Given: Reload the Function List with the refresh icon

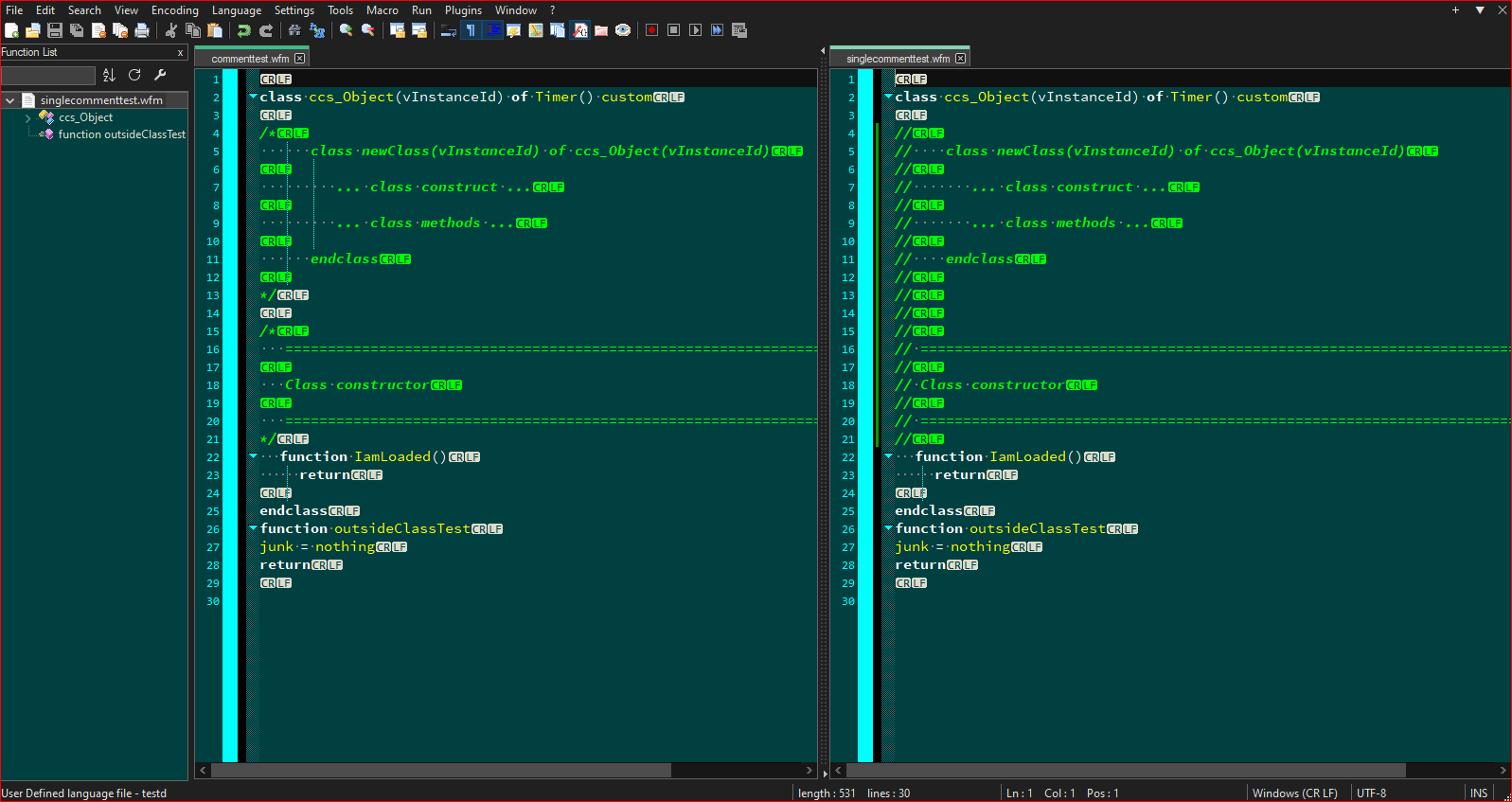Looking at the screenshot, I should click(x=134, y=75).
